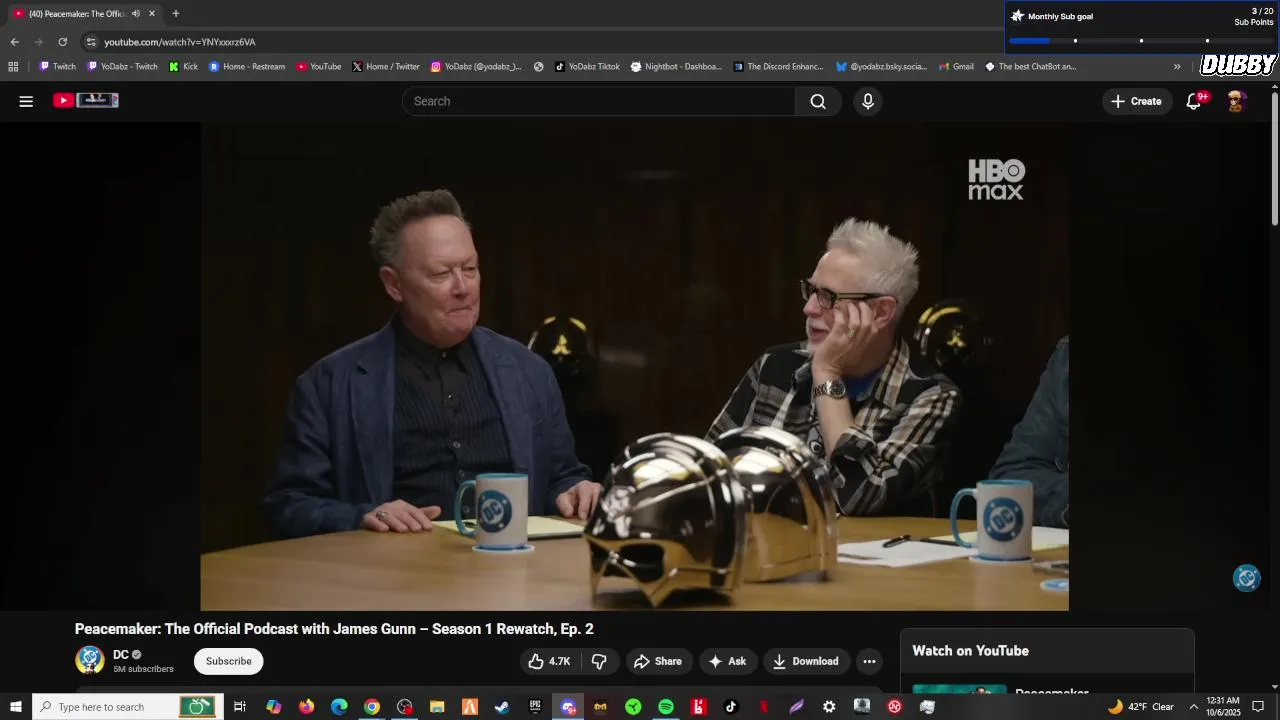Expand hidden bookmarks chevron

(x=1177, y=67)
